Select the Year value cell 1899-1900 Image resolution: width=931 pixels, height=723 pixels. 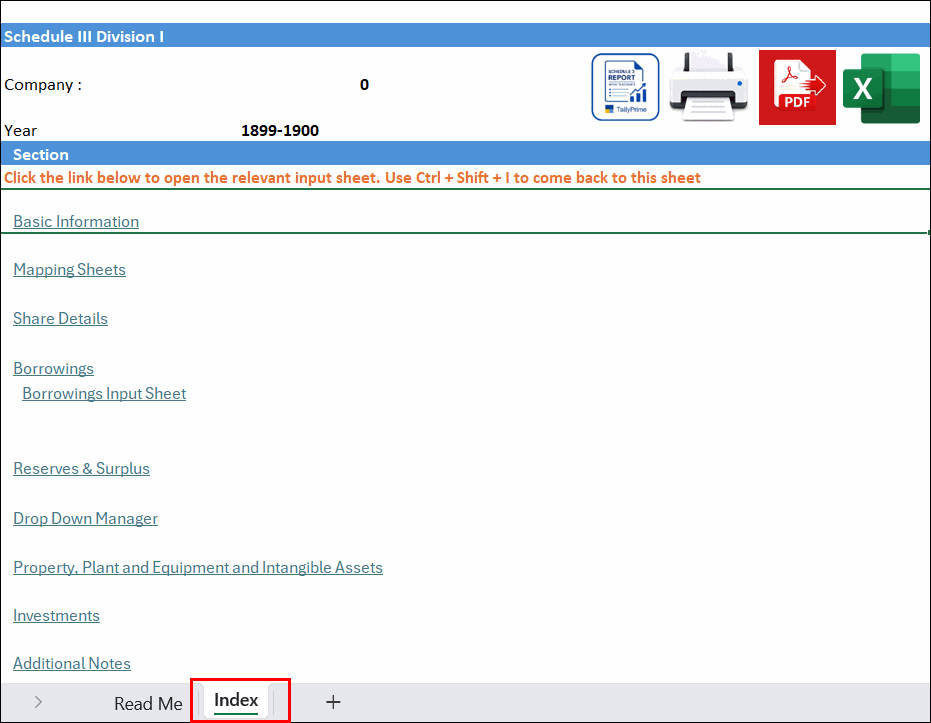coord(280,131)
